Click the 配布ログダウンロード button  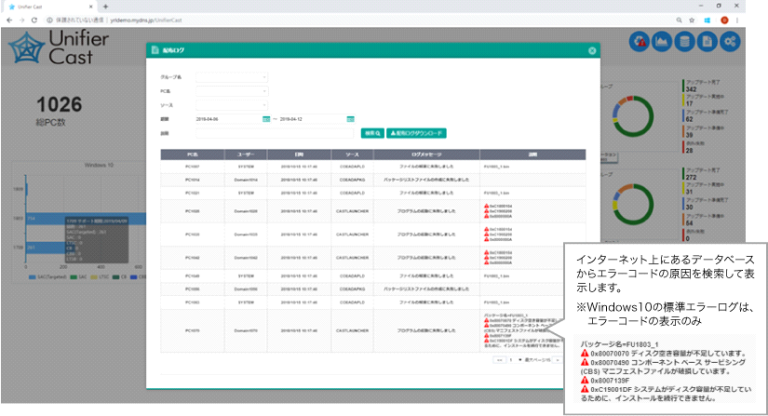[x=417, y=132]
